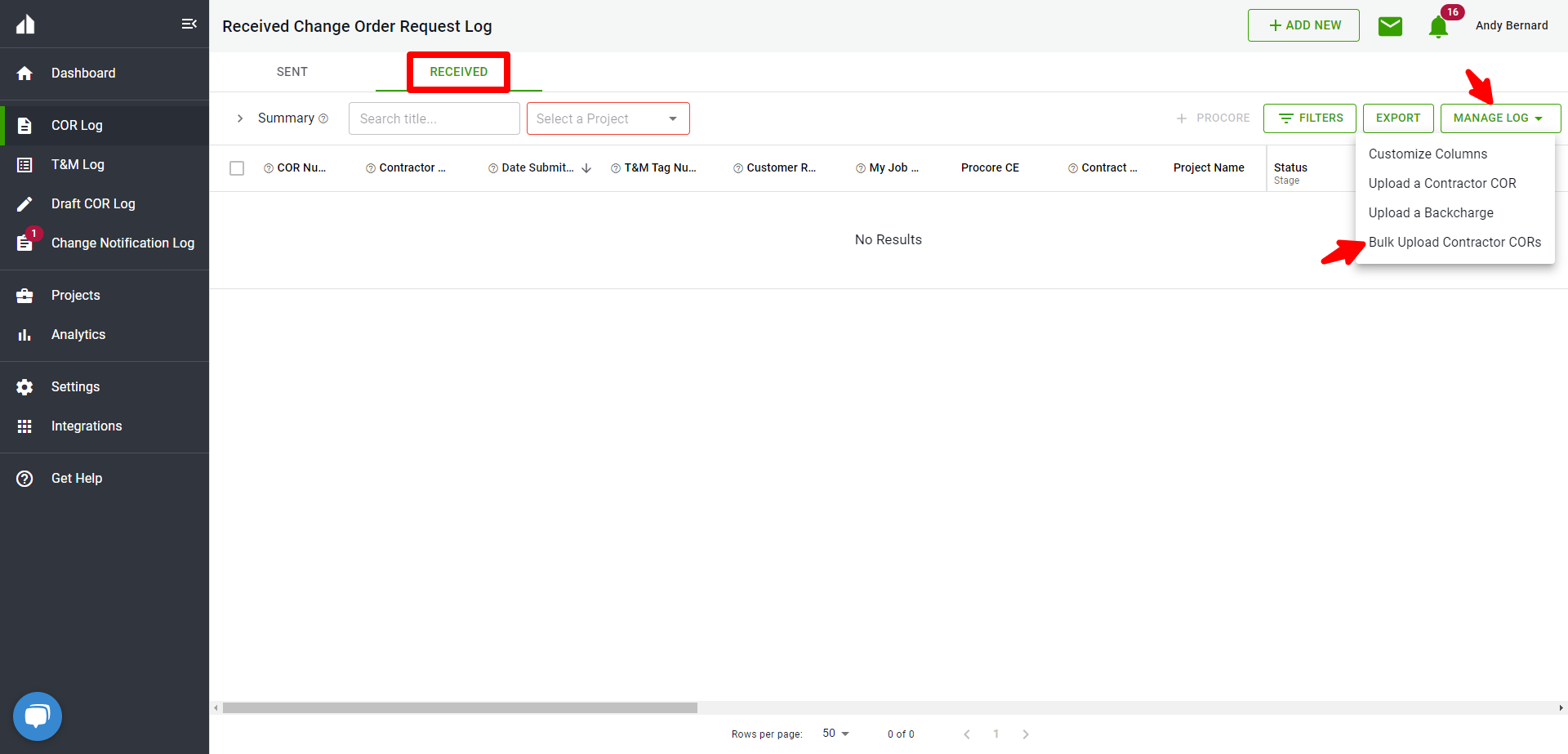Viewport: 1568px width, 754px height.
Task: Tick the select-all rows checkbox
Action: coord(237,168)
